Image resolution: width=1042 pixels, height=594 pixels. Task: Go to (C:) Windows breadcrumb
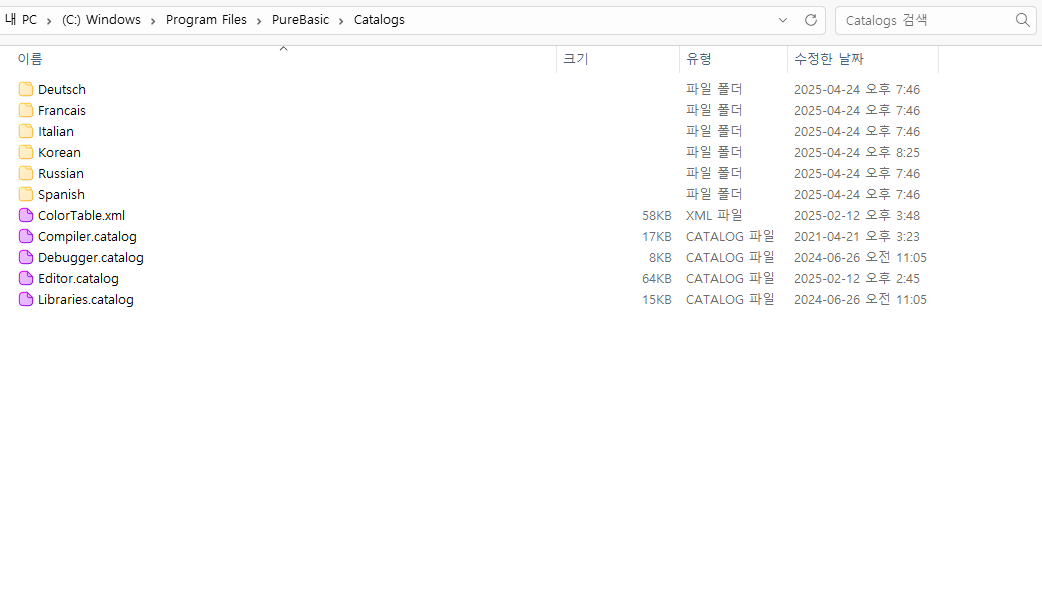101,20
